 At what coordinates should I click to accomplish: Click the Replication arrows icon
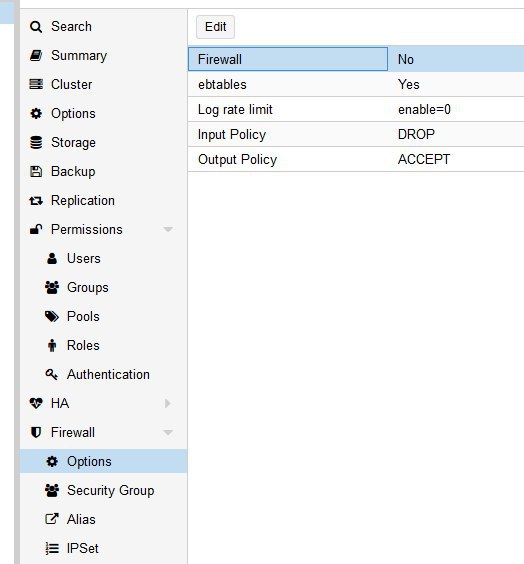(36, 201)
